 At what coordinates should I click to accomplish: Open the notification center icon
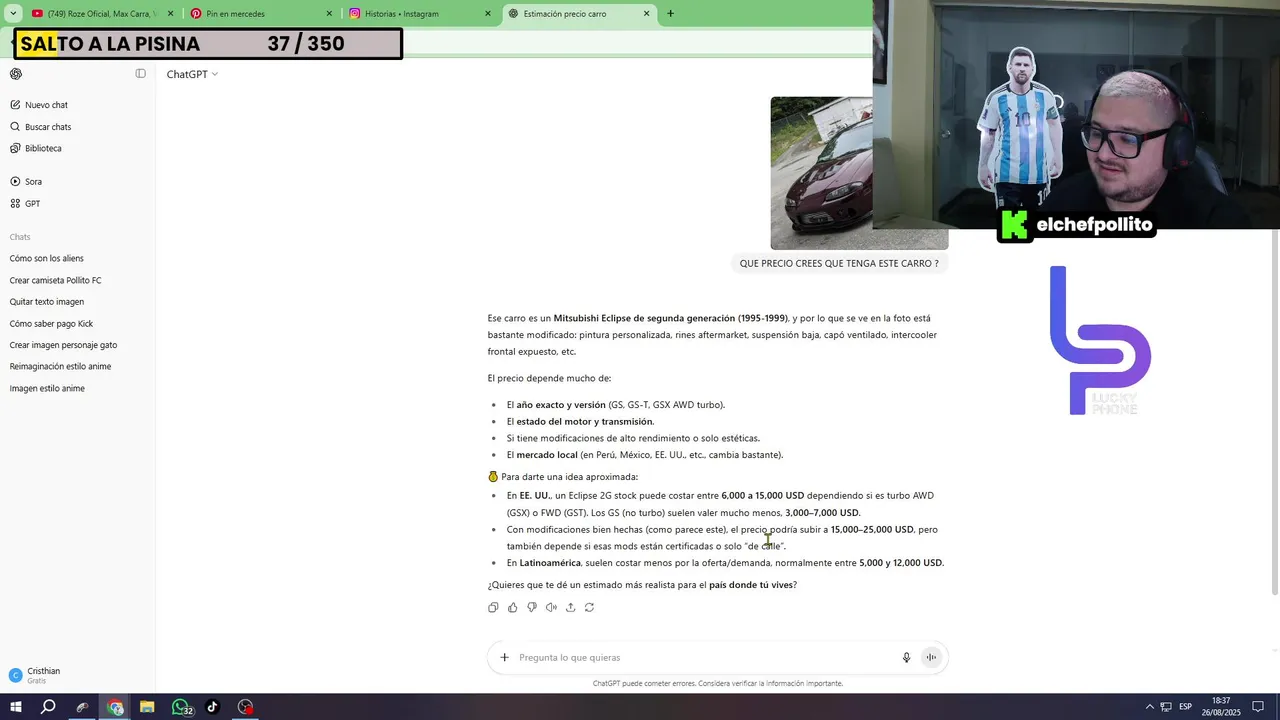[x=1258, y=707]
